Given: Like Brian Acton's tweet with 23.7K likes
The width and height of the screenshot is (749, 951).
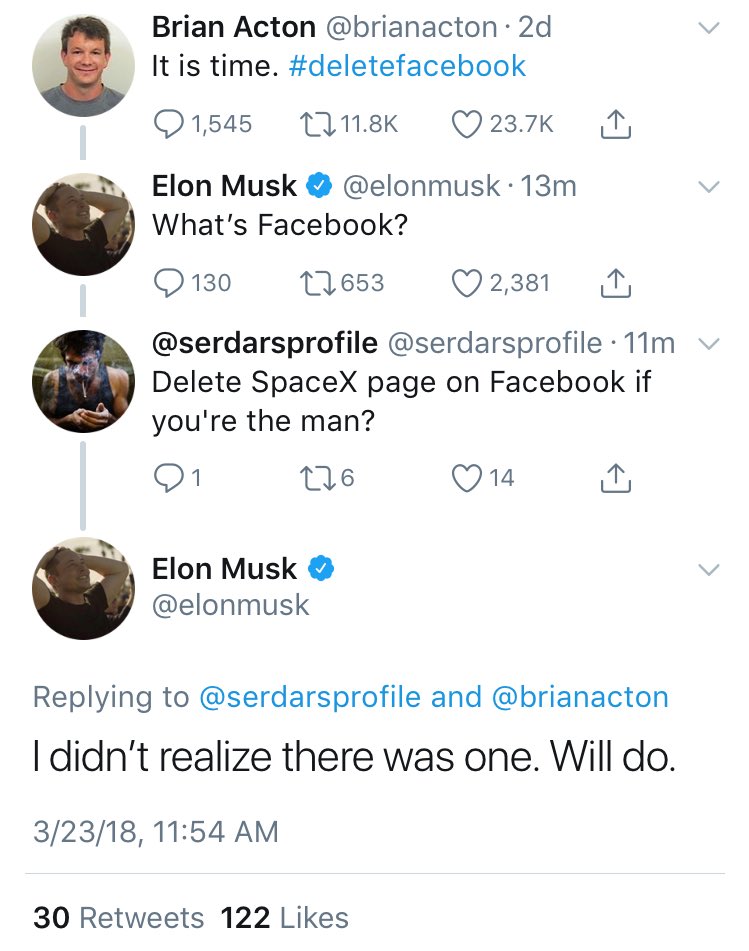Looking at the screenshot, I should pyautogui.click(x=466, y=124).
